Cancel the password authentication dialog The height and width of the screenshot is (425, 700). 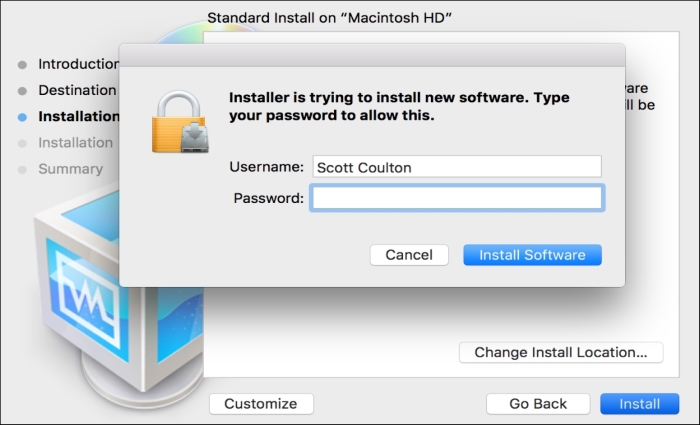tap(408, 255)
